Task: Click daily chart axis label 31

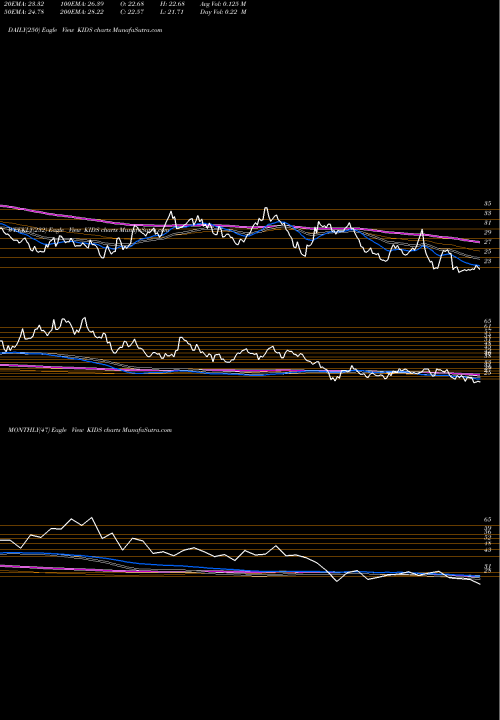Action: [487, 223]
